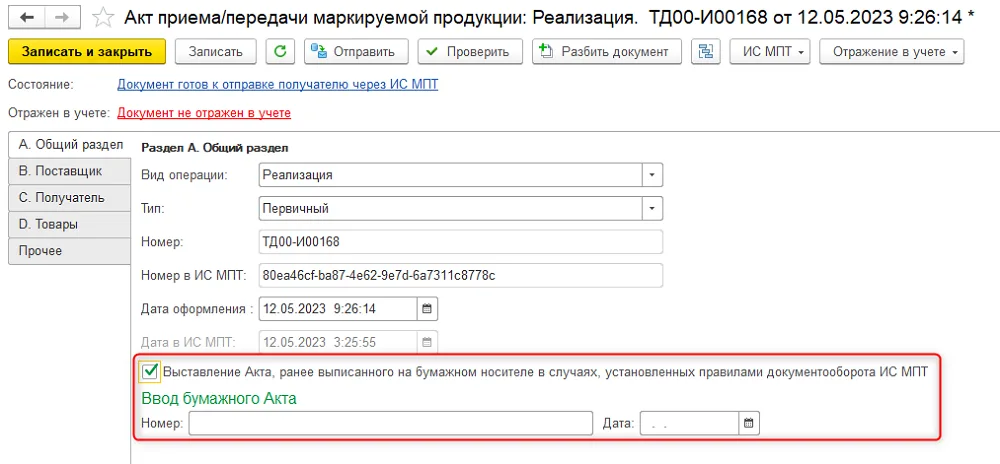Click the Ввод бумажного Акта heading
This screenshot has width=1000, height=464.
click(x=219, y=399)
